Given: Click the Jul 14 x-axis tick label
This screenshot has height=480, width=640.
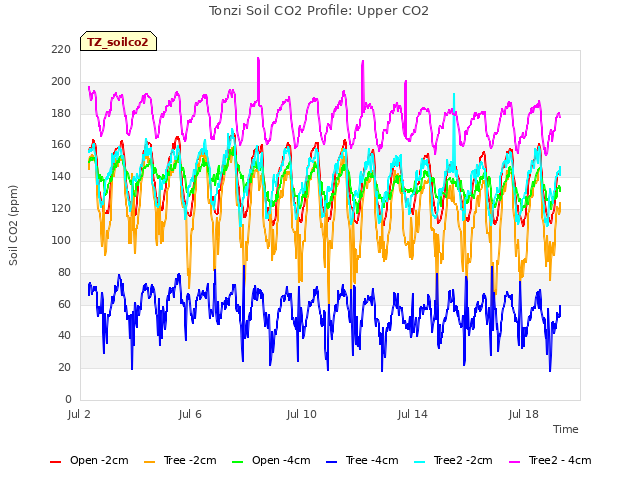Looking at the screenshot, I should click(x=413, y=414).
